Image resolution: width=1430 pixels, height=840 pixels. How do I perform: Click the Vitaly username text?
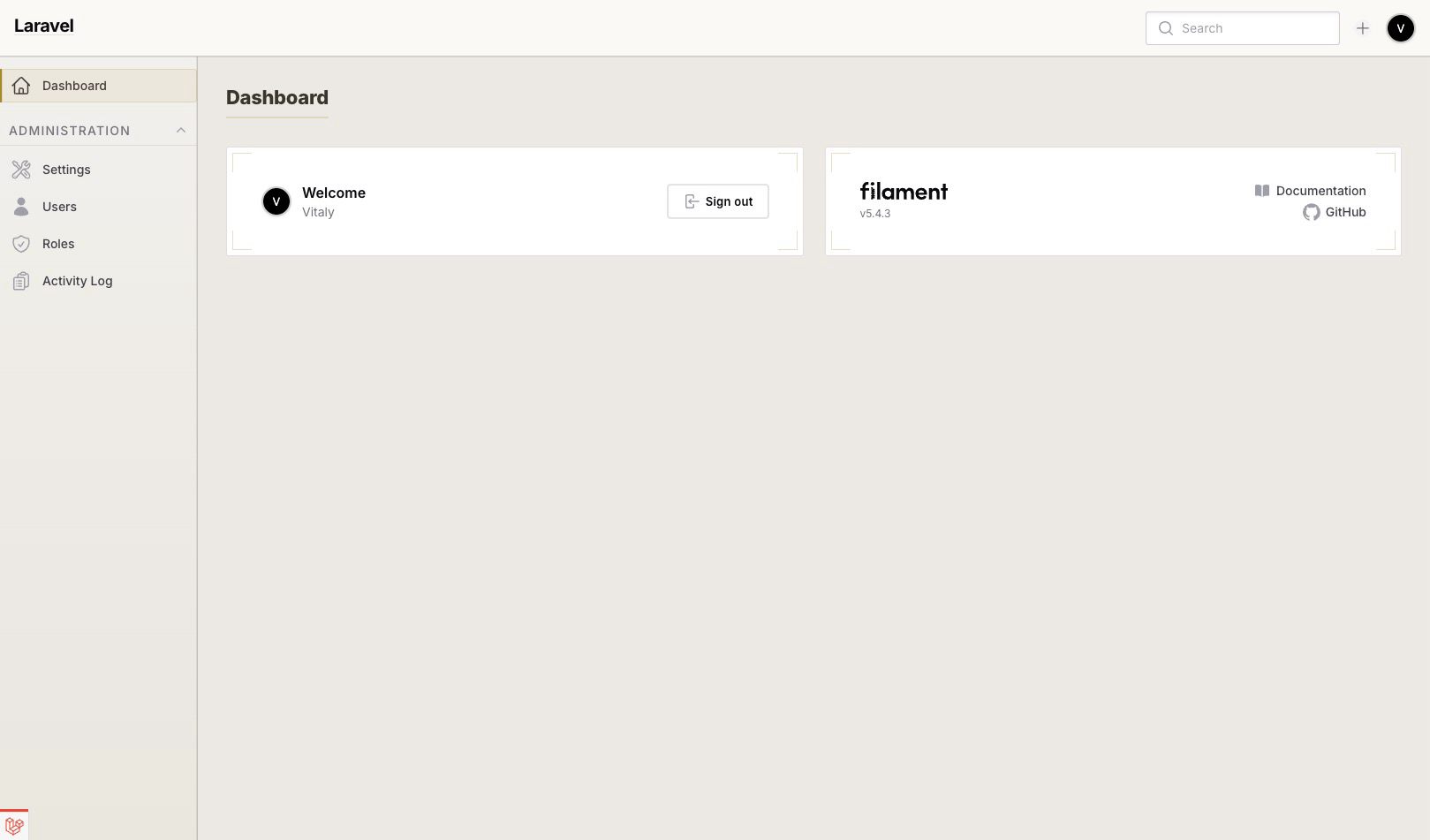[318, 212]
